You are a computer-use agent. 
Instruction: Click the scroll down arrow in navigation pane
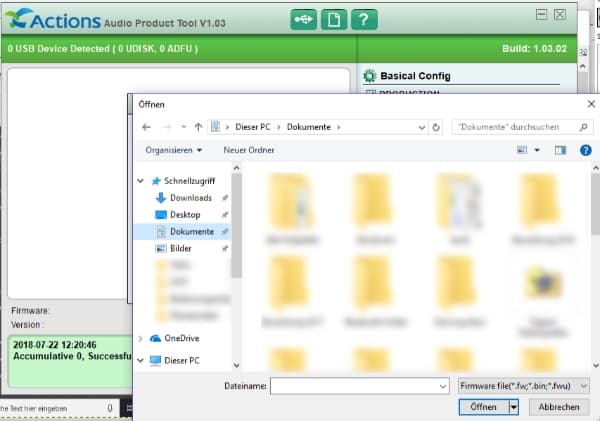[x=236, y=365]
